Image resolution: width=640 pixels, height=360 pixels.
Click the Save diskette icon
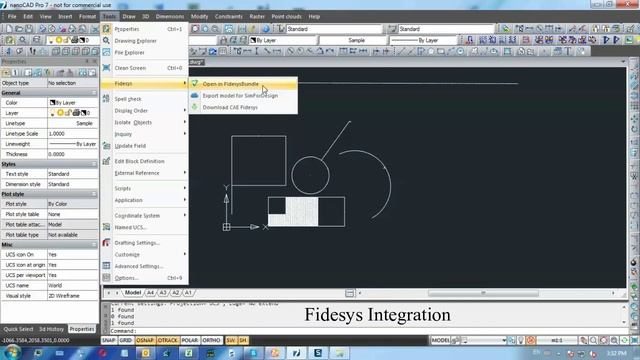click(x=29, y=29)
